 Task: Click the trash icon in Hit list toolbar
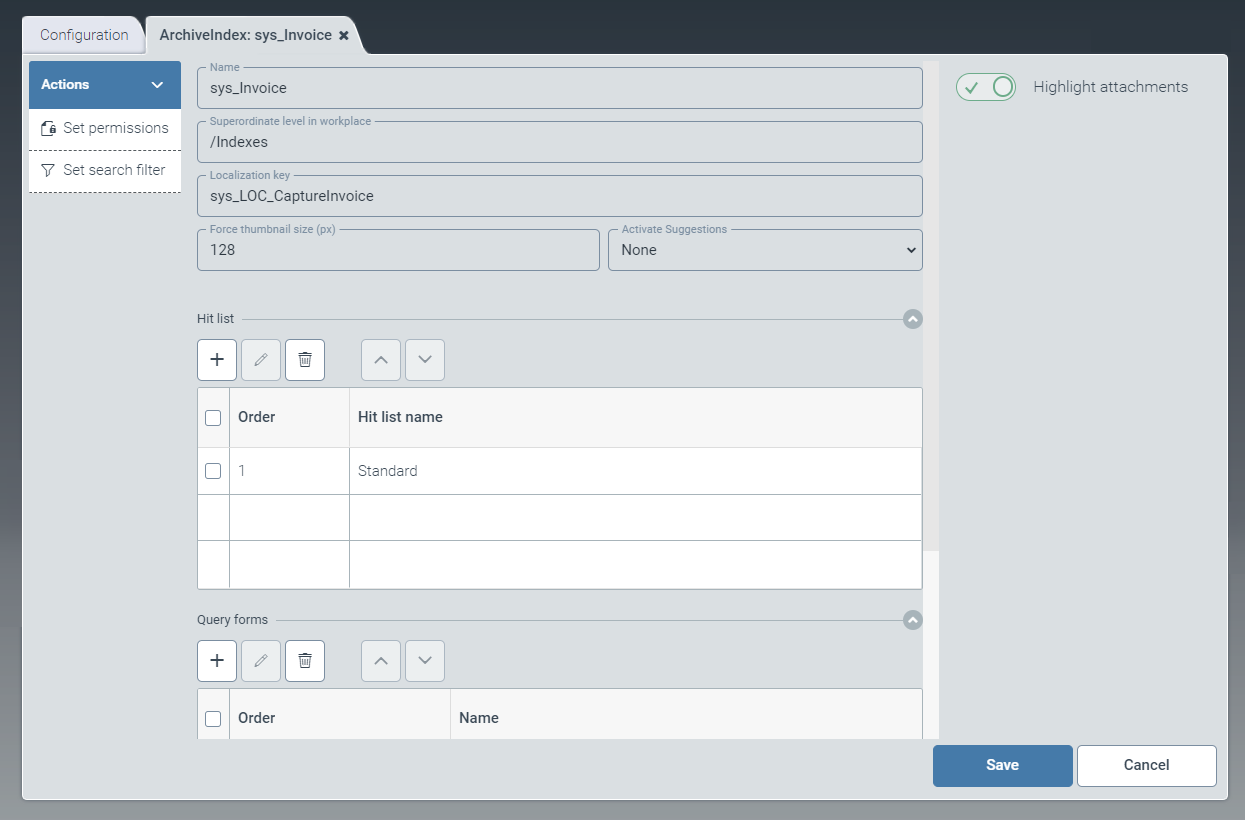point(305,360)
